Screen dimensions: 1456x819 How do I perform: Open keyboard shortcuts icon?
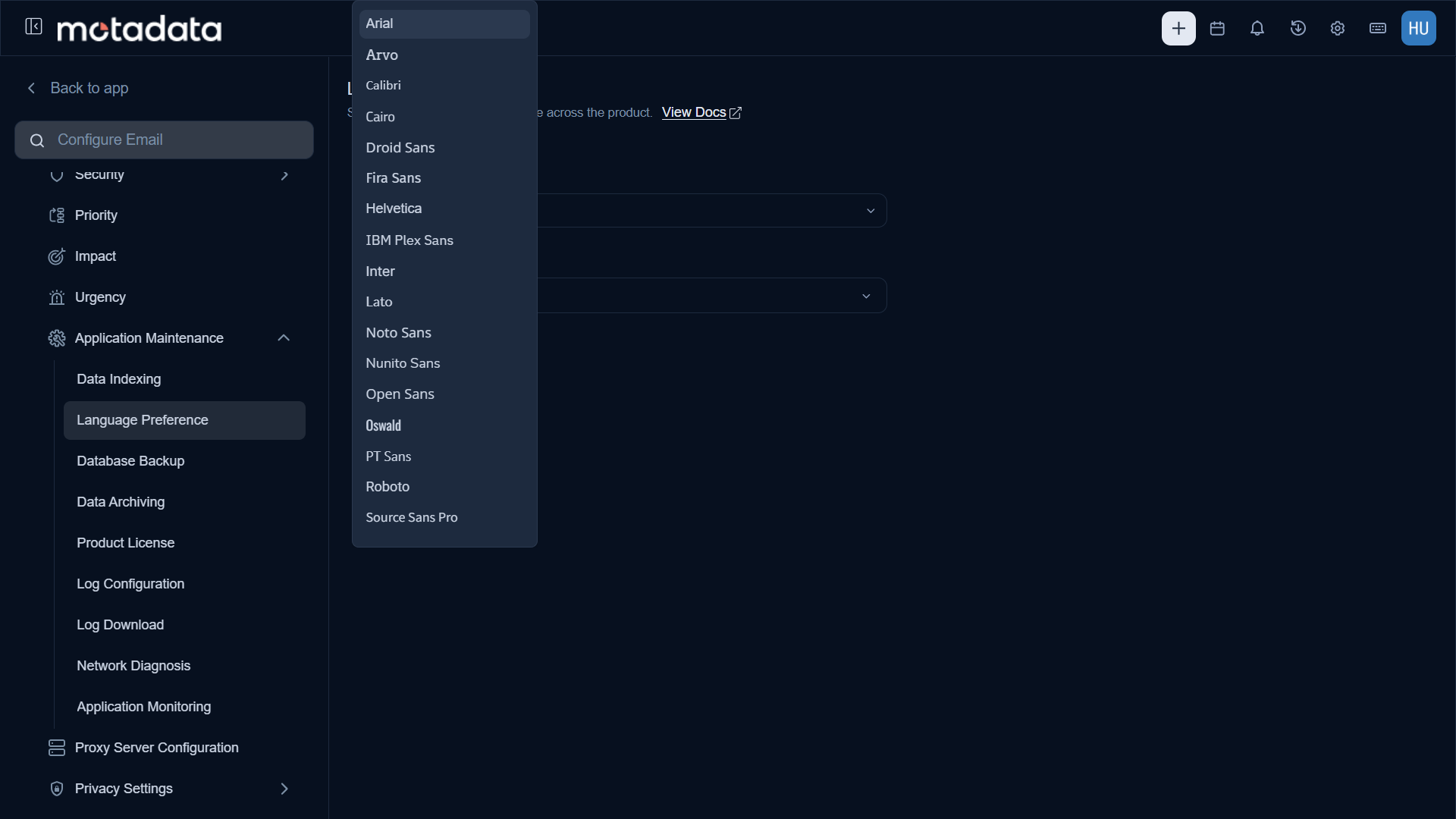coord(1378,28)
